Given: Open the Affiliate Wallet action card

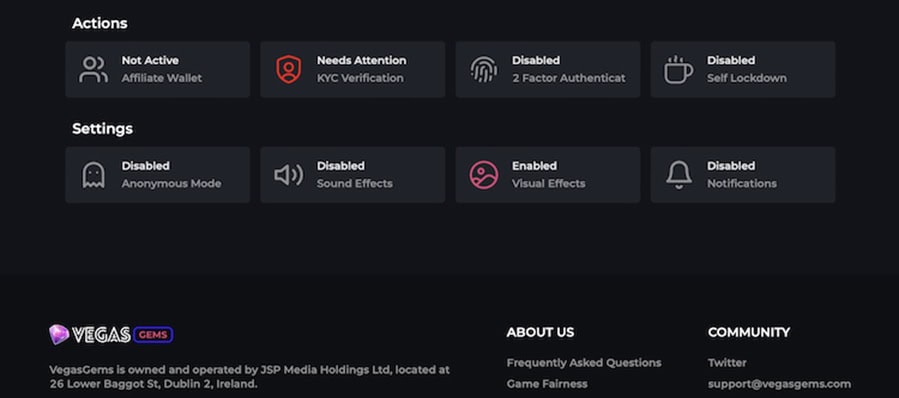Looking at the screenshot, I should coord(158,69).
